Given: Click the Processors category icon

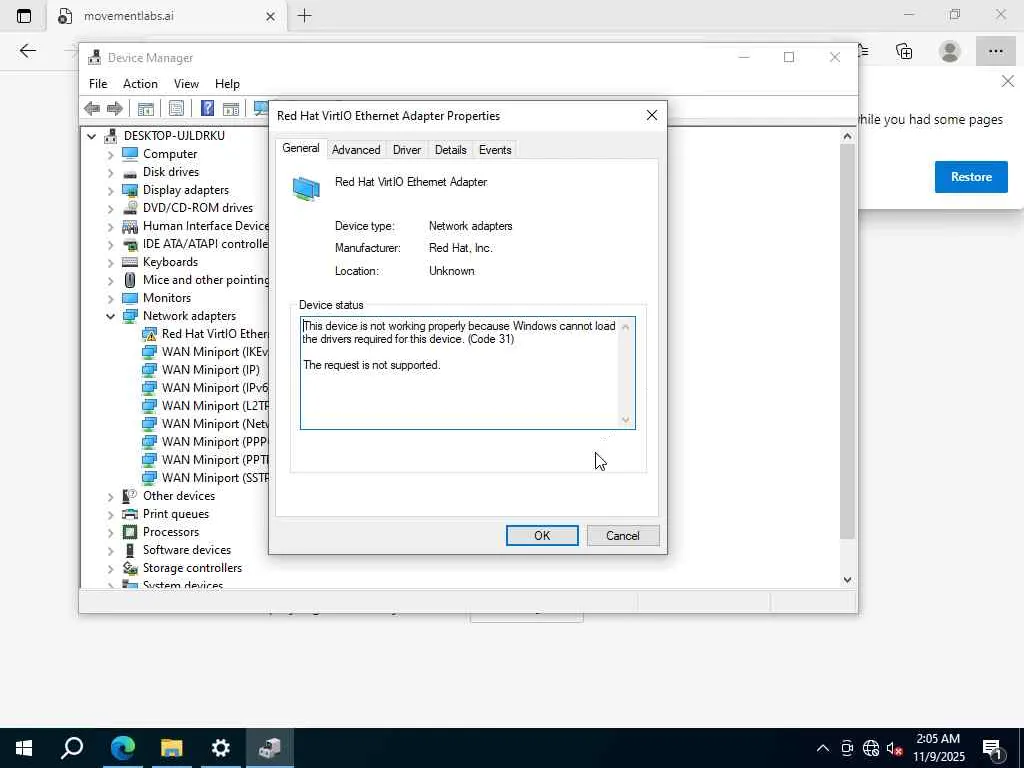Looking at the screenshot, I should (x=130, y=532).
